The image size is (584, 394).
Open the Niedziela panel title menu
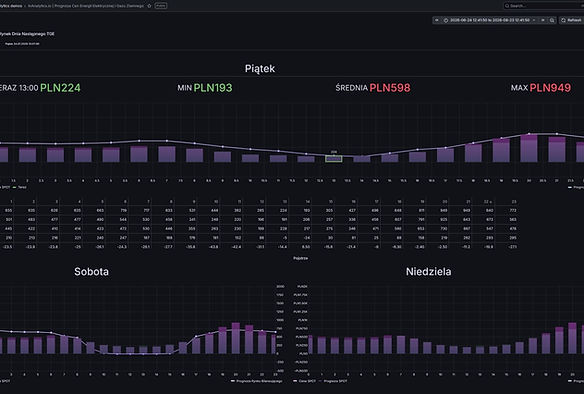click(428, 271)
